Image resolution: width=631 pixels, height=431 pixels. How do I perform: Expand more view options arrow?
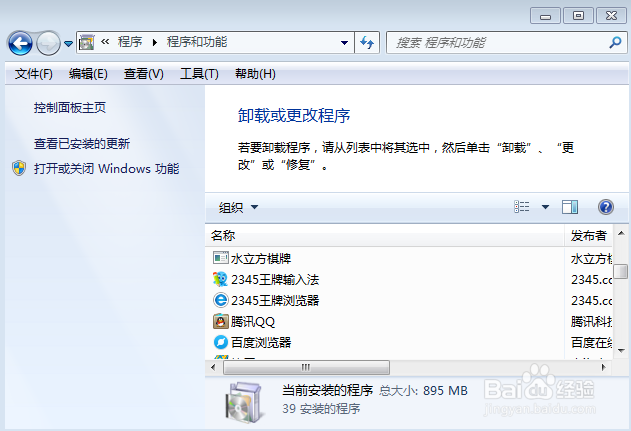pos(545,207)
